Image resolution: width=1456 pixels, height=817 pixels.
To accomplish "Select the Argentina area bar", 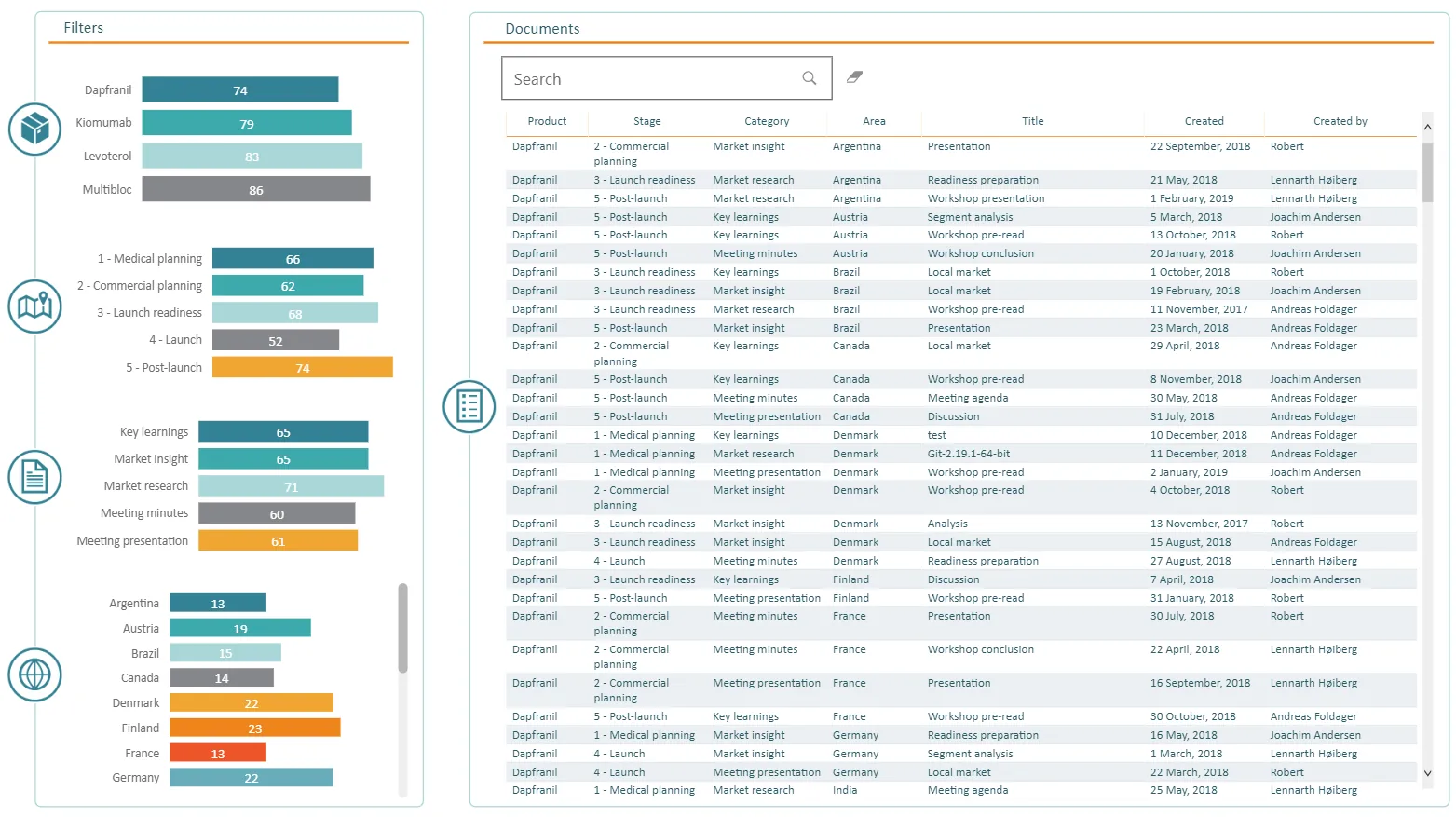I will (x=218, y=603).
